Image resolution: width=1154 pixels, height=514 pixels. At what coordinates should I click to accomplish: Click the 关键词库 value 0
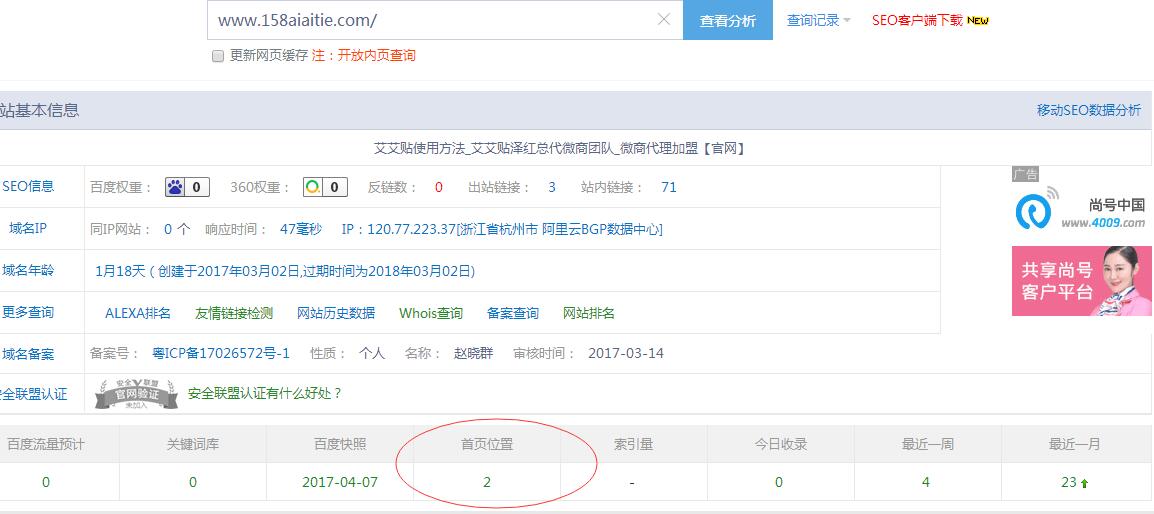(x=193, y=482)
